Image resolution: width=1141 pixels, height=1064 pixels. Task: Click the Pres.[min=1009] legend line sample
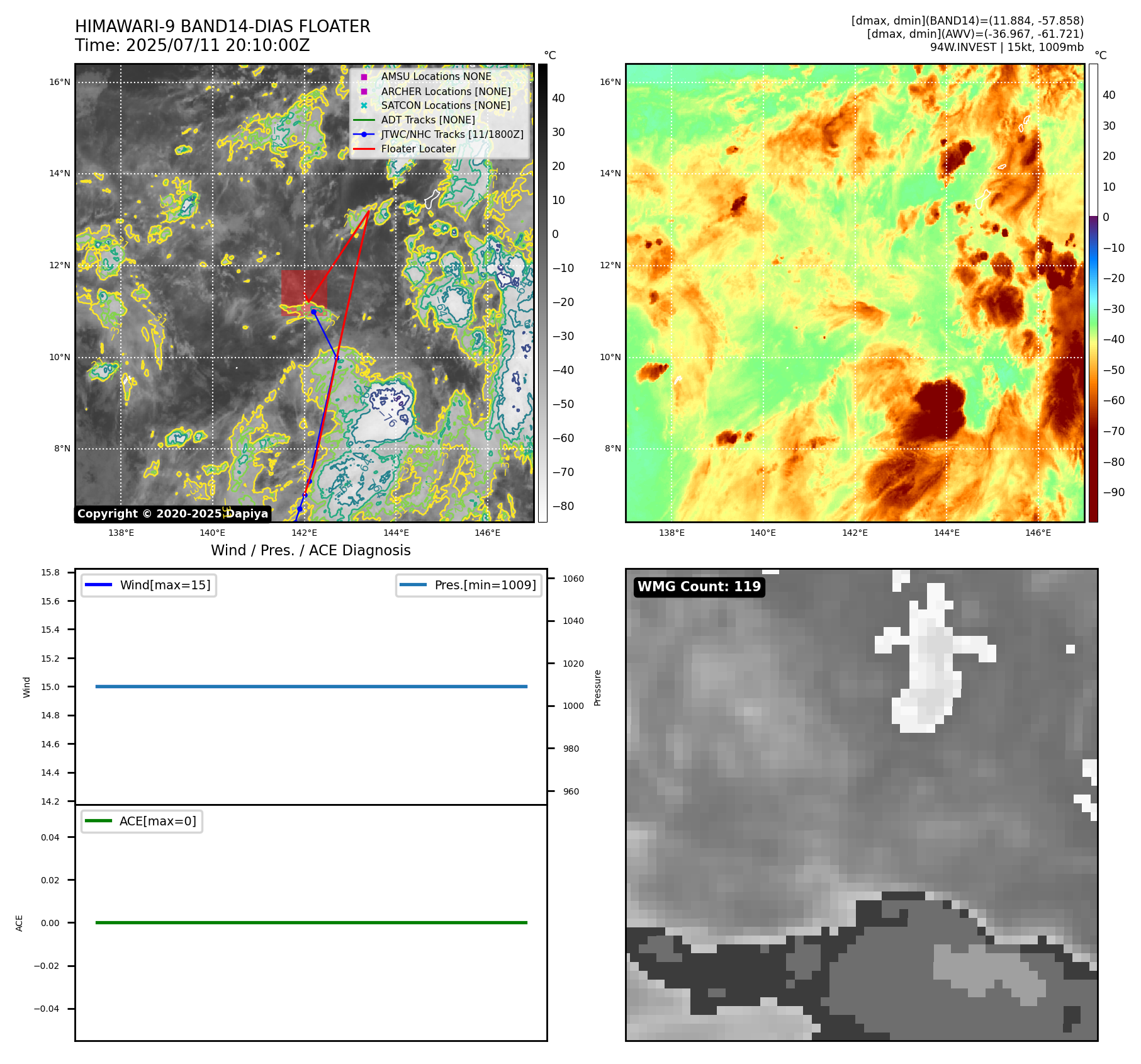tap(413, 585)
